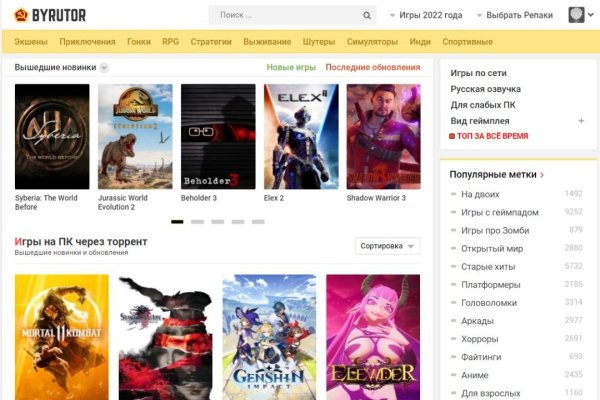Image resolution: width=600 pixels, height=400 pixels.
Task: Go to the last carousel pagination dot
Action: tap(258, 221)
